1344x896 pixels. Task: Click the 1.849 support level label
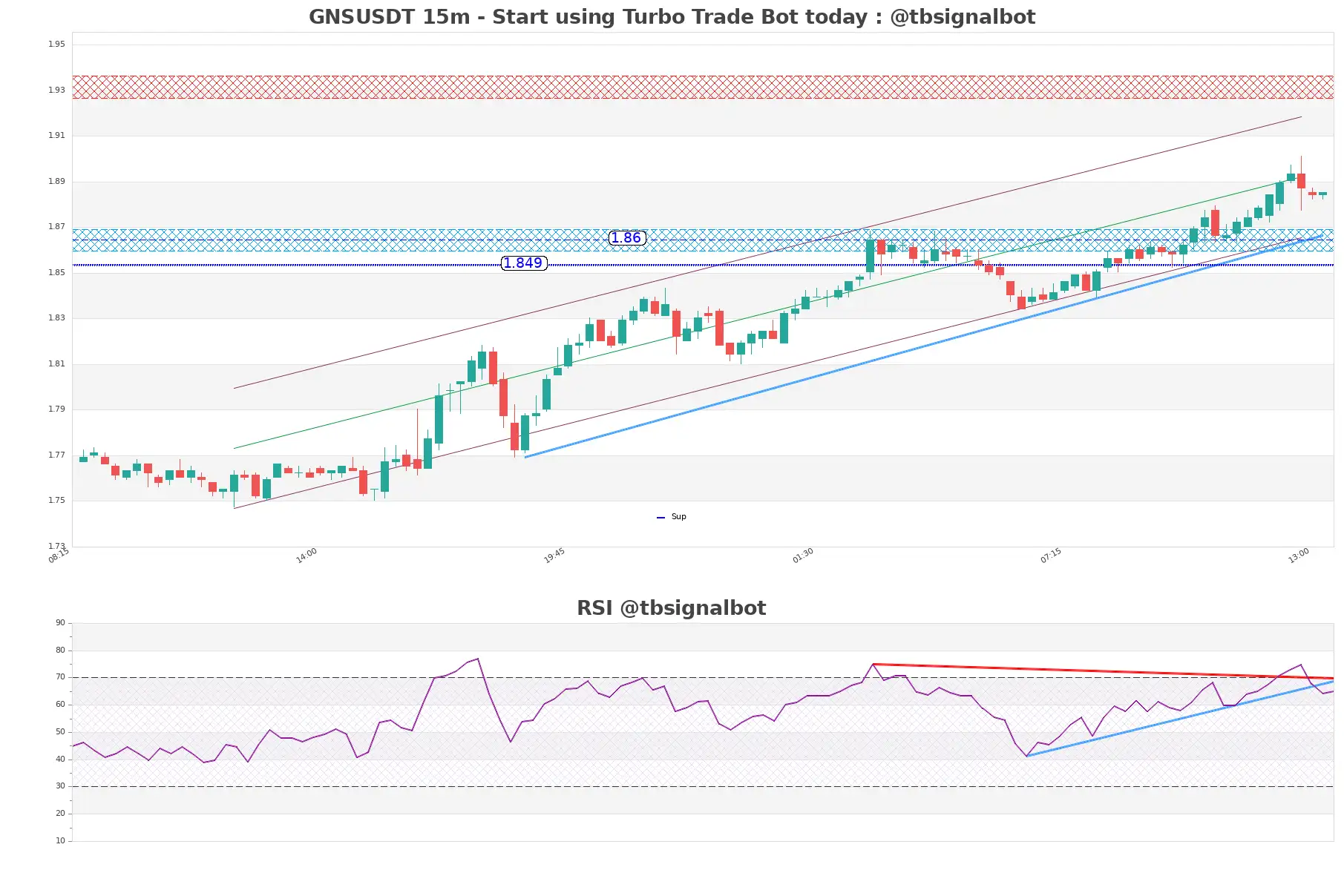point(524,263)
